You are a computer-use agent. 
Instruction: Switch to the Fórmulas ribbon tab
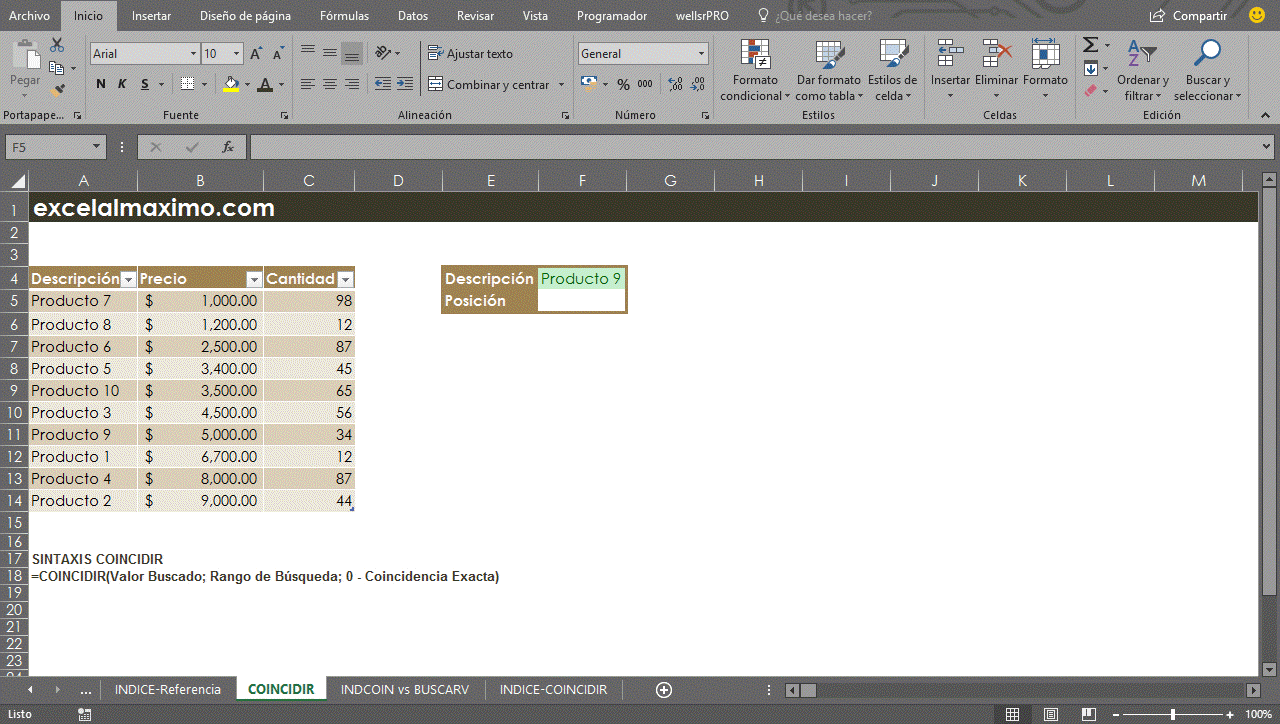(344, 16)
